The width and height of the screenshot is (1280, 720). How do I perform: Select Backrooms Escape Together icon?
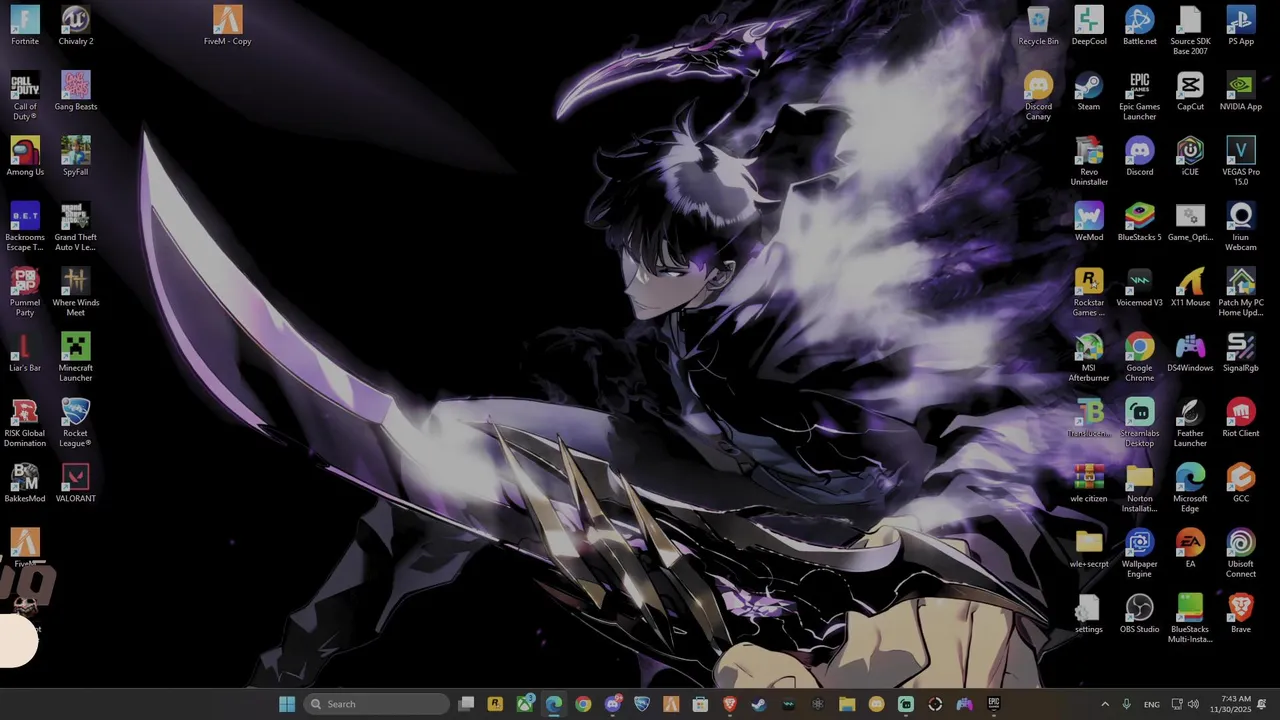pos(25,227)
